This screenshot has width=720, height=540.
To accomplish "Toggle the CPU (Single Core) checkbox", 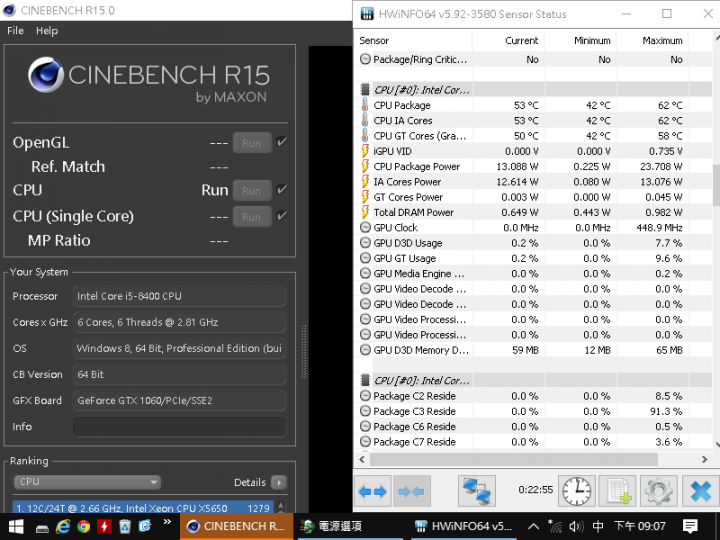I will [282, 215].
